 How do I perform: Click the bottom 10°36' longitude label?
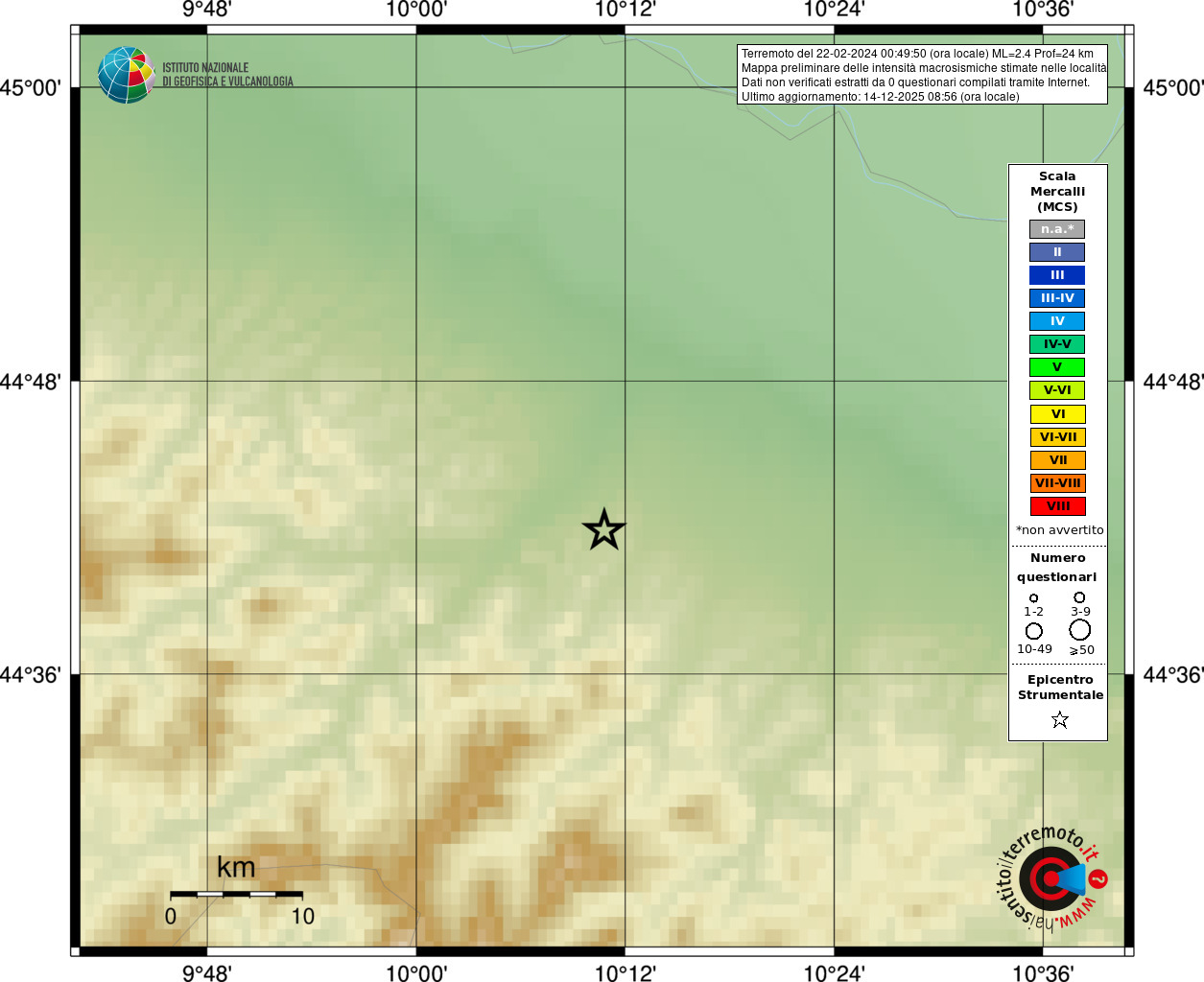tap(1043, 972)
